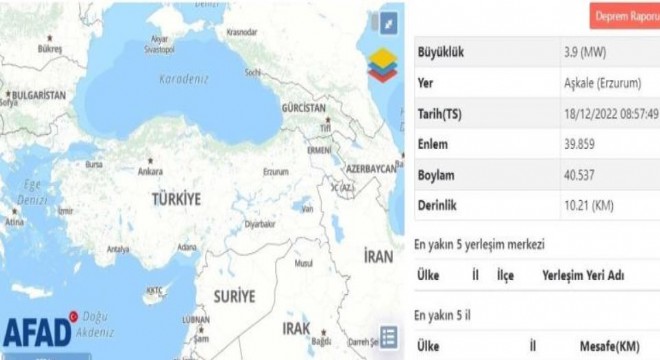
Task: Click the Bursa label on the map
Action: pyautogui.click(x=94, y=164)
